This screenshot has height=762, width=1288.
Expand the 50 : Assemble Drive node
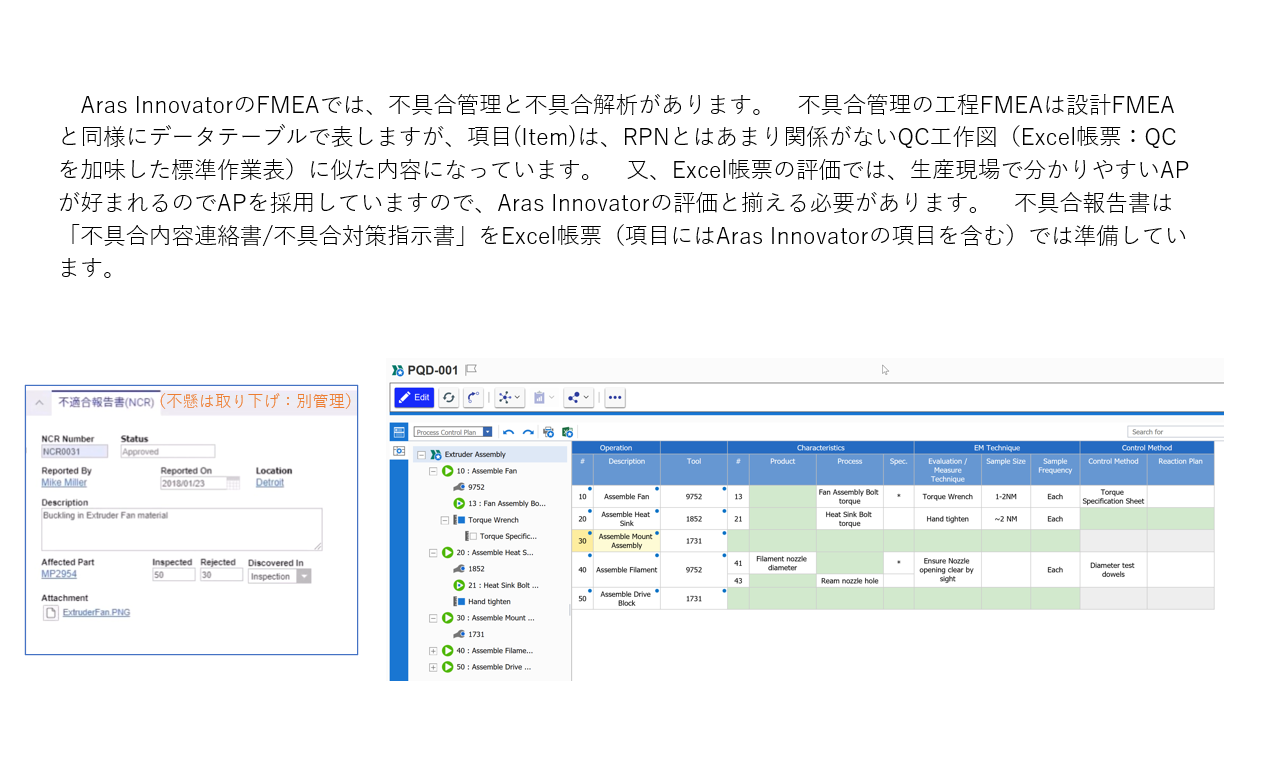coord(433,667)
